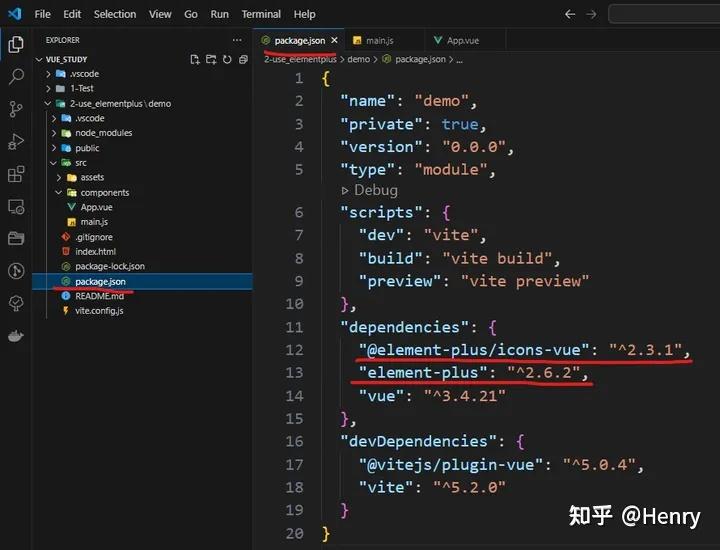The height and width of the screenshot is (550, 720).
Task: Open the Explorer view in activity bar
Action: point(16,45)
